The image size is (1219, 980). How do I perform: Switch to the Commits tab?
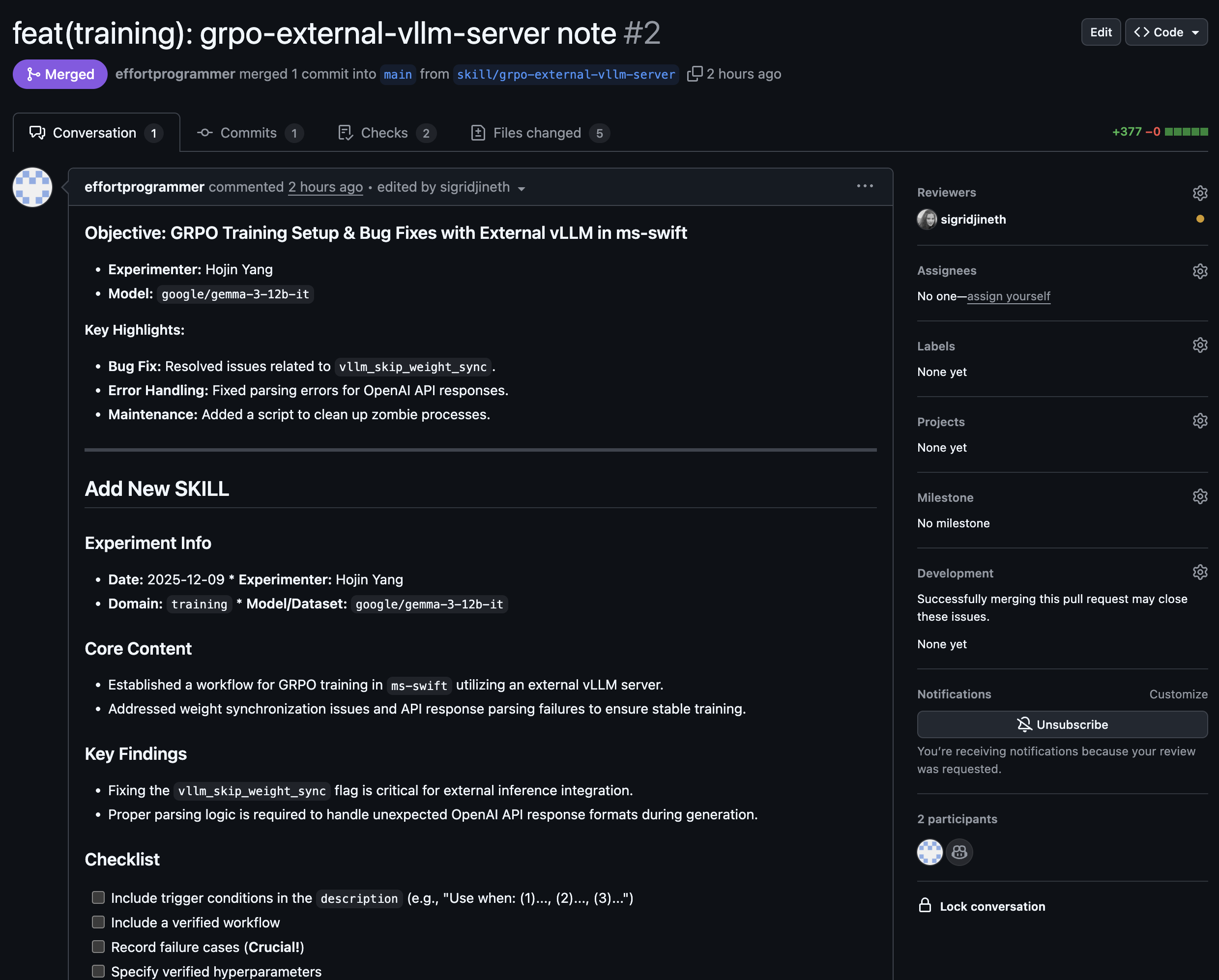click(250, 133)
